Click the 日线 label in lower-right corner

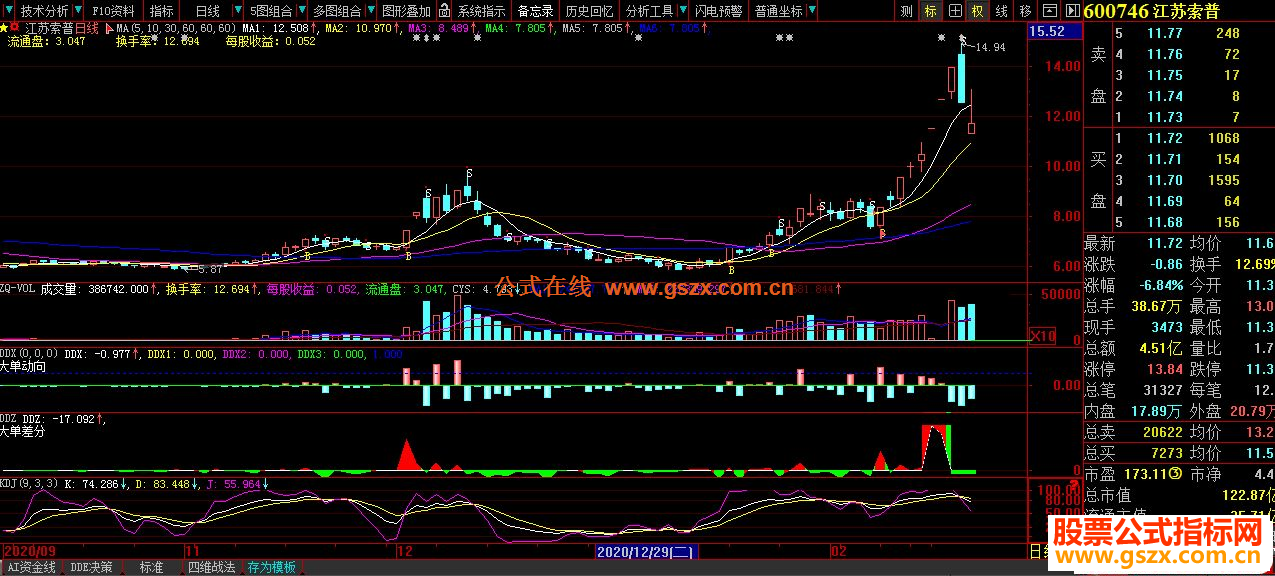coord(1039,551)
